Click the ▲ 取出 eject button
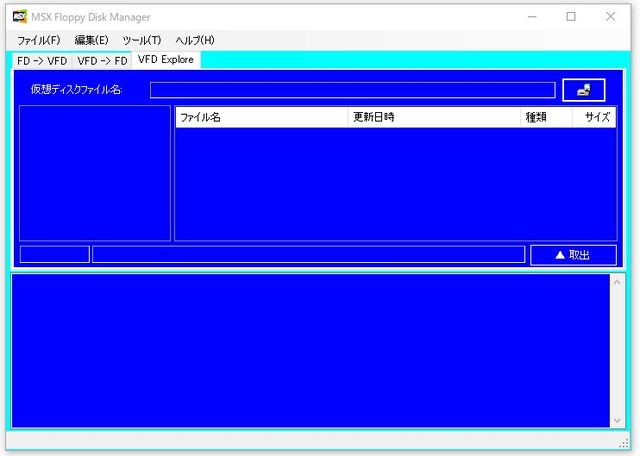Viewport: 640px width, 456px height. pos(573,255)
